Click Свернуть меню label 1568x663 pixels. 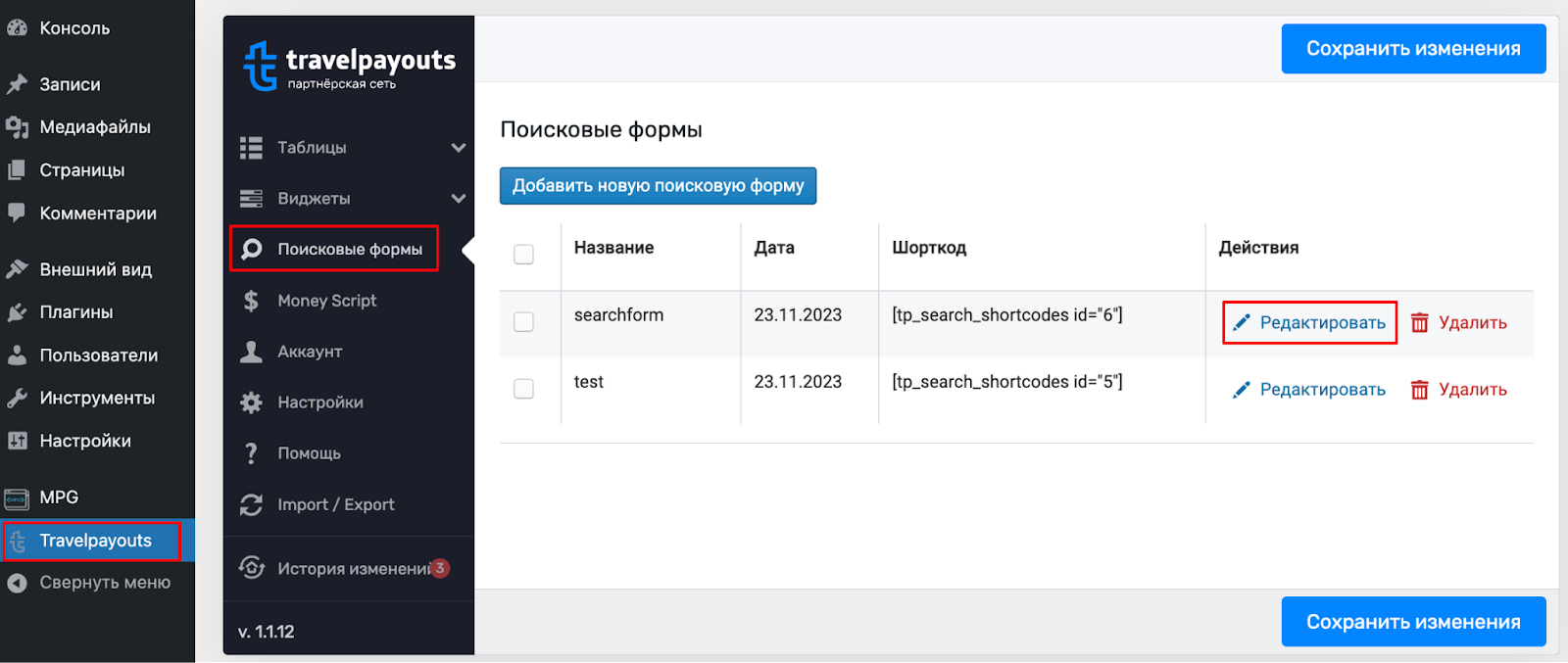coord(105,583)
